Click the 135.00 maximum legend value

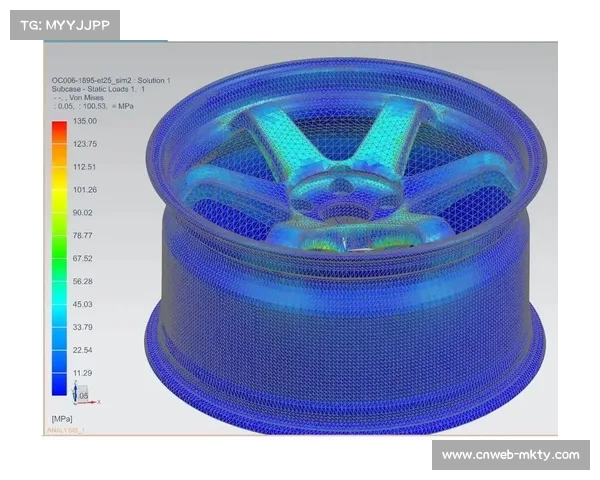pos(85,121)
